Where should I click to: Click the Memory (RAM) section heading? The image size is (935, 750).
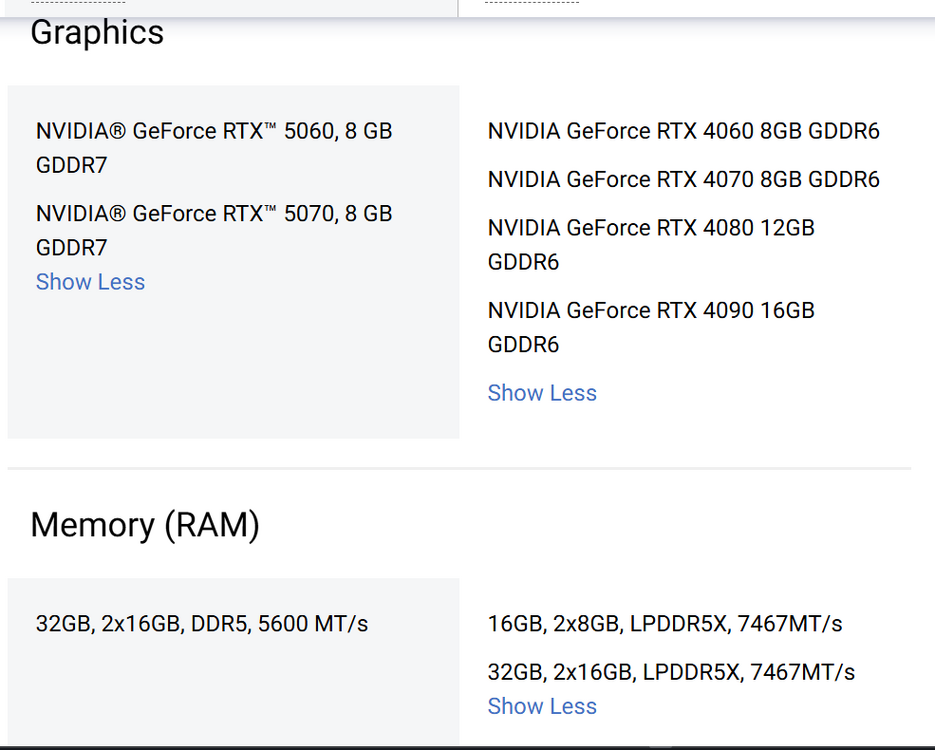coord(145,525)
